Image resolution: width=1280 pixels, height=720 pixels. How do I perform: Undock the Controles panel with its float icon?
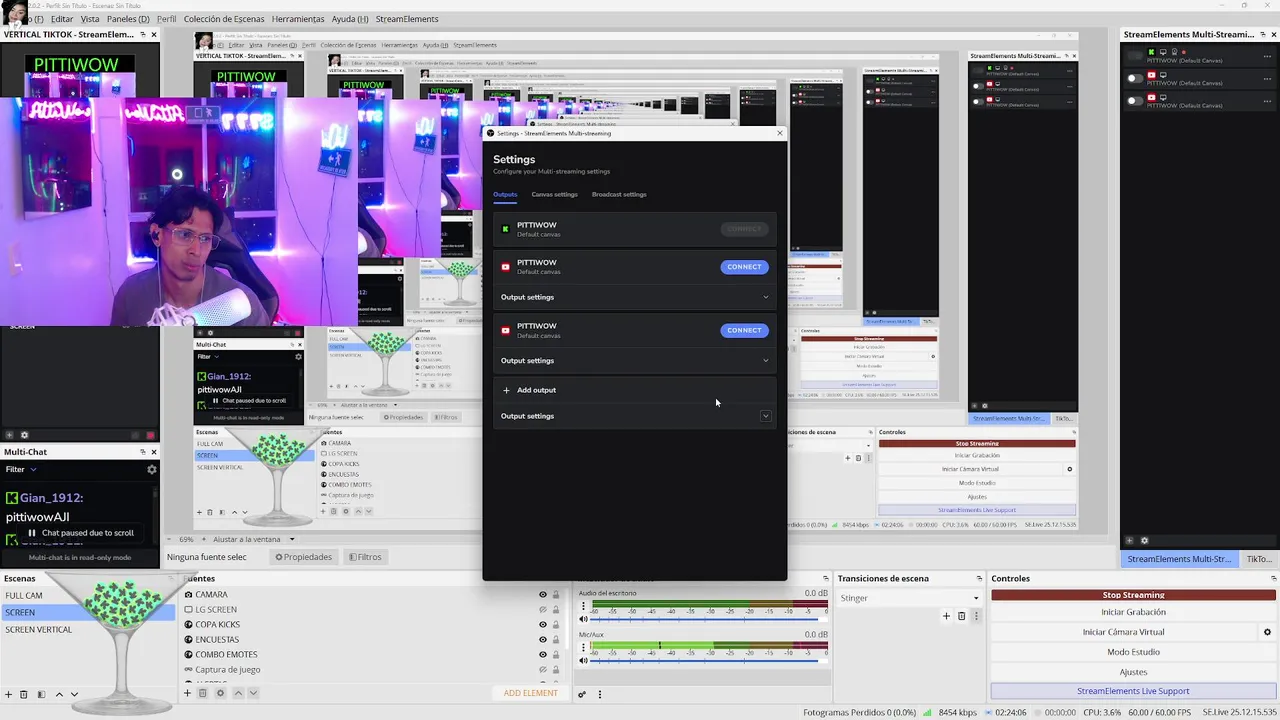click(x=1273, y=578)
